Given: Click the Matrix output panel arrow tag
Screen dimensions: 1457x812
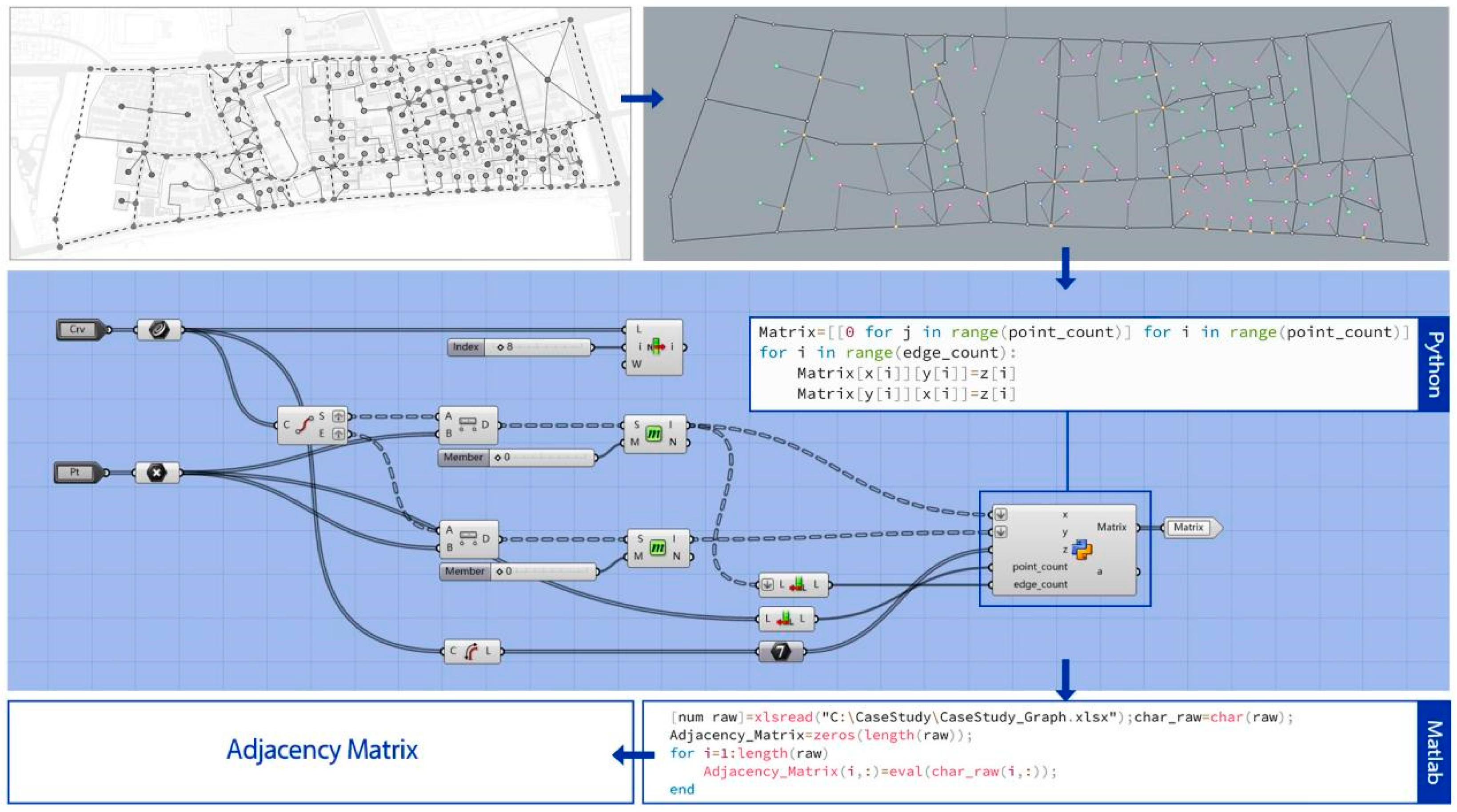Looking at the screenshot, I should click(1190, 527).
